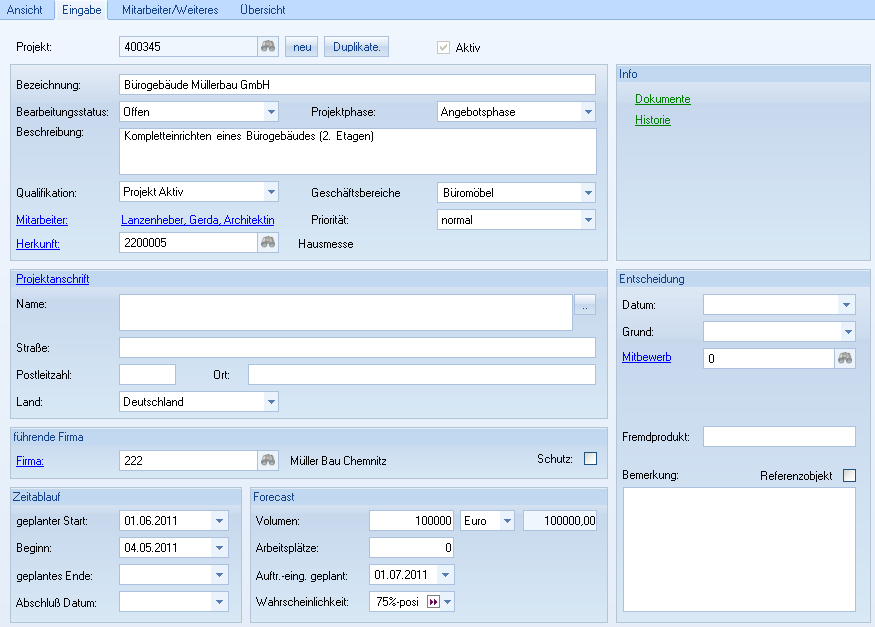
Task: Click binoculars icon in Mitbewerb field
Action: tap(845, 358)
